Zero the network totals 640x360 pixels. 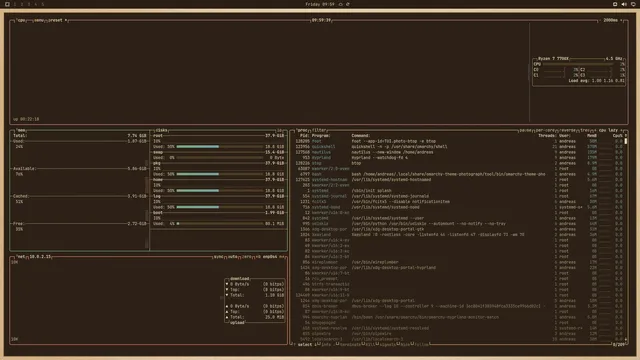tap(247, 257)
